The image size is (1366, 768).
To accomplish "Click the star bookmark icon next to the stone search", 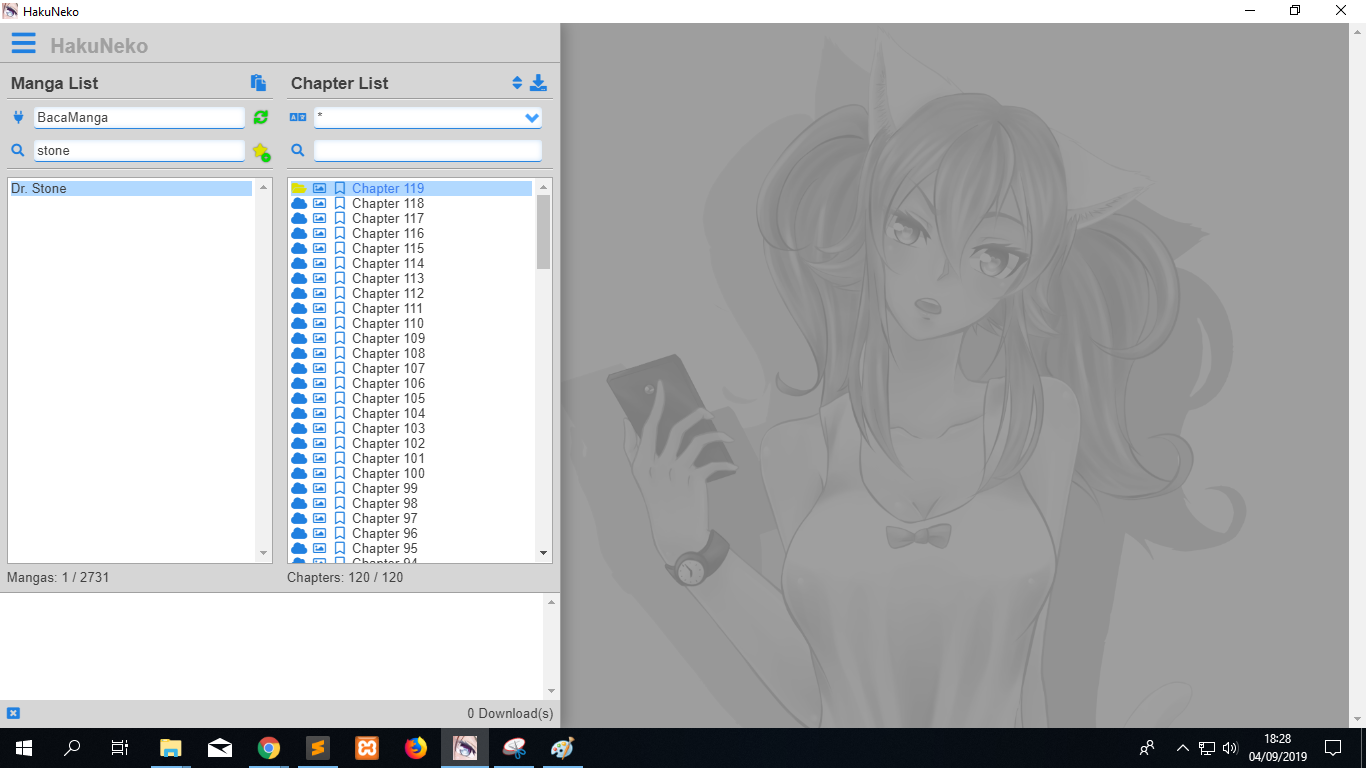I will [261, 151].
